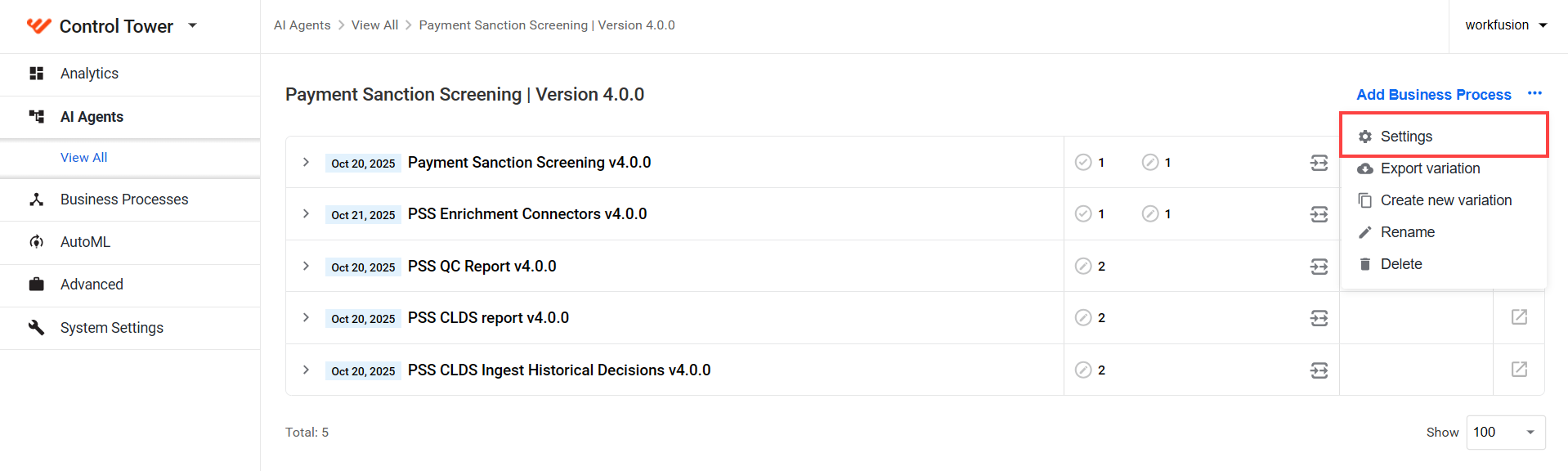
Task: Click the flow icon for CLDS Ingest Historical Decisions
Action: click(1319, 370)
